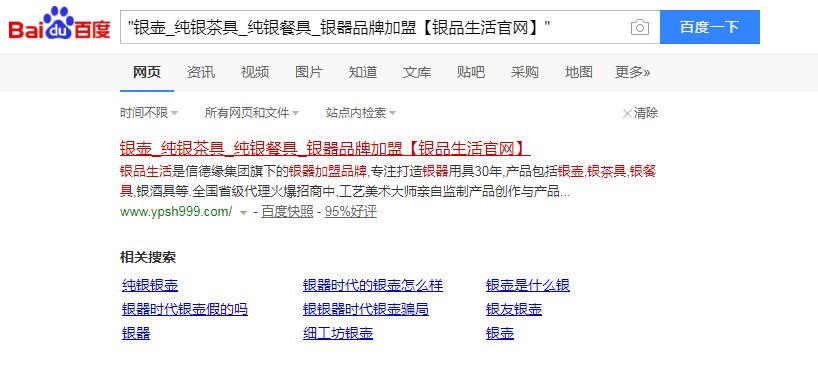Click the 相关搜索 heading text
The width and height of the screenshot is (818, 370).
click(148, 257)
